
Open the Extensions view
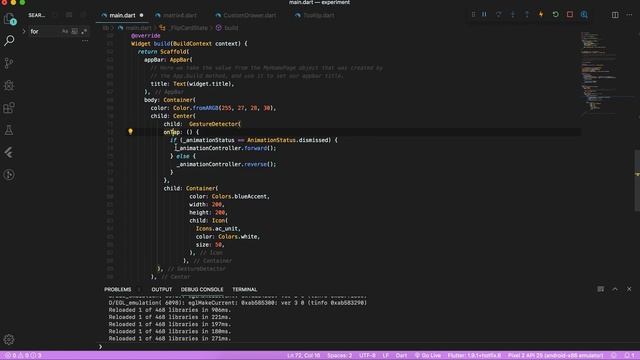point(9,108)
